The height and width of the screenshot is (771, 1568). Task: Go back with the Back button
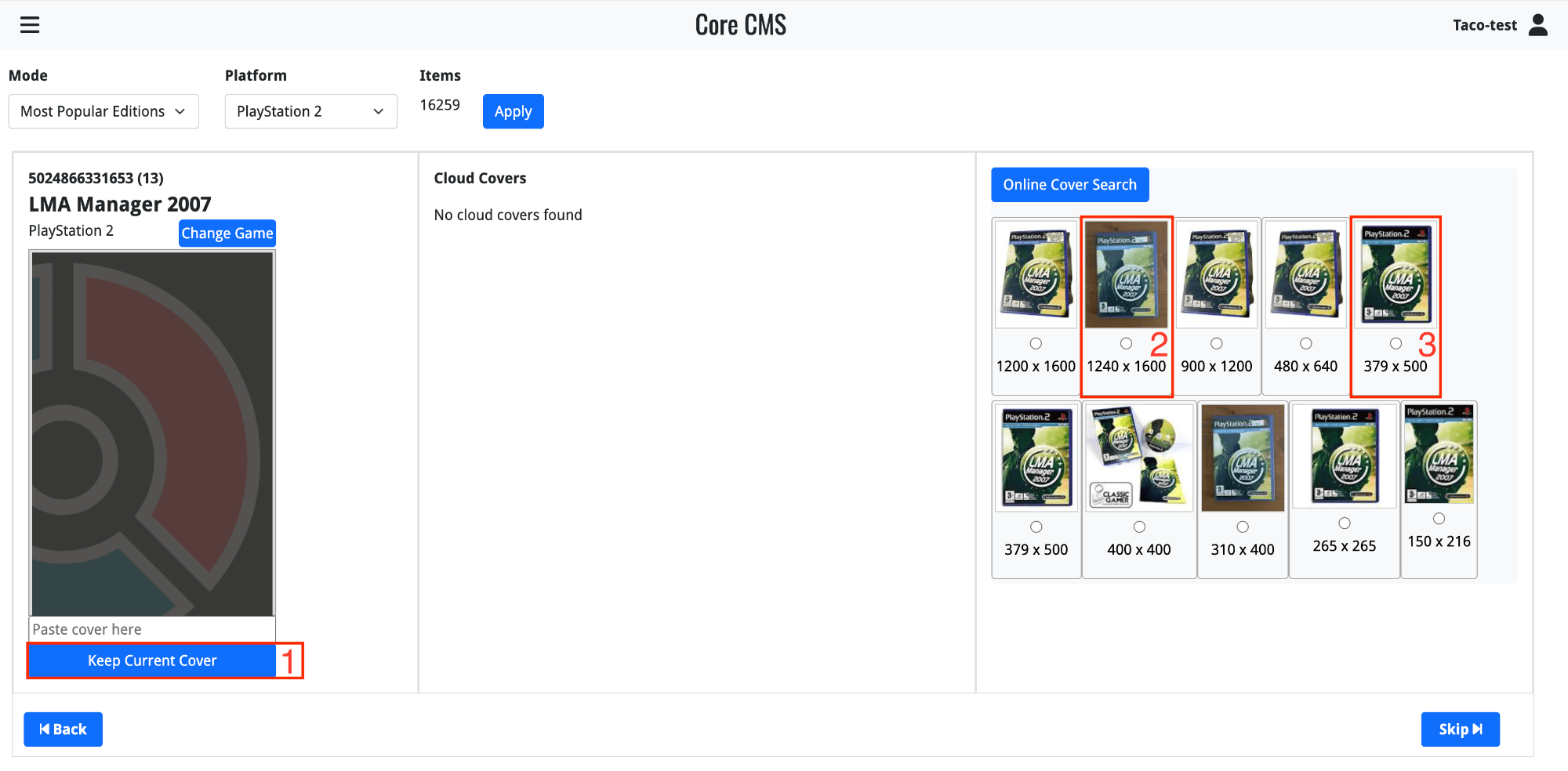[x=63, y=729]
